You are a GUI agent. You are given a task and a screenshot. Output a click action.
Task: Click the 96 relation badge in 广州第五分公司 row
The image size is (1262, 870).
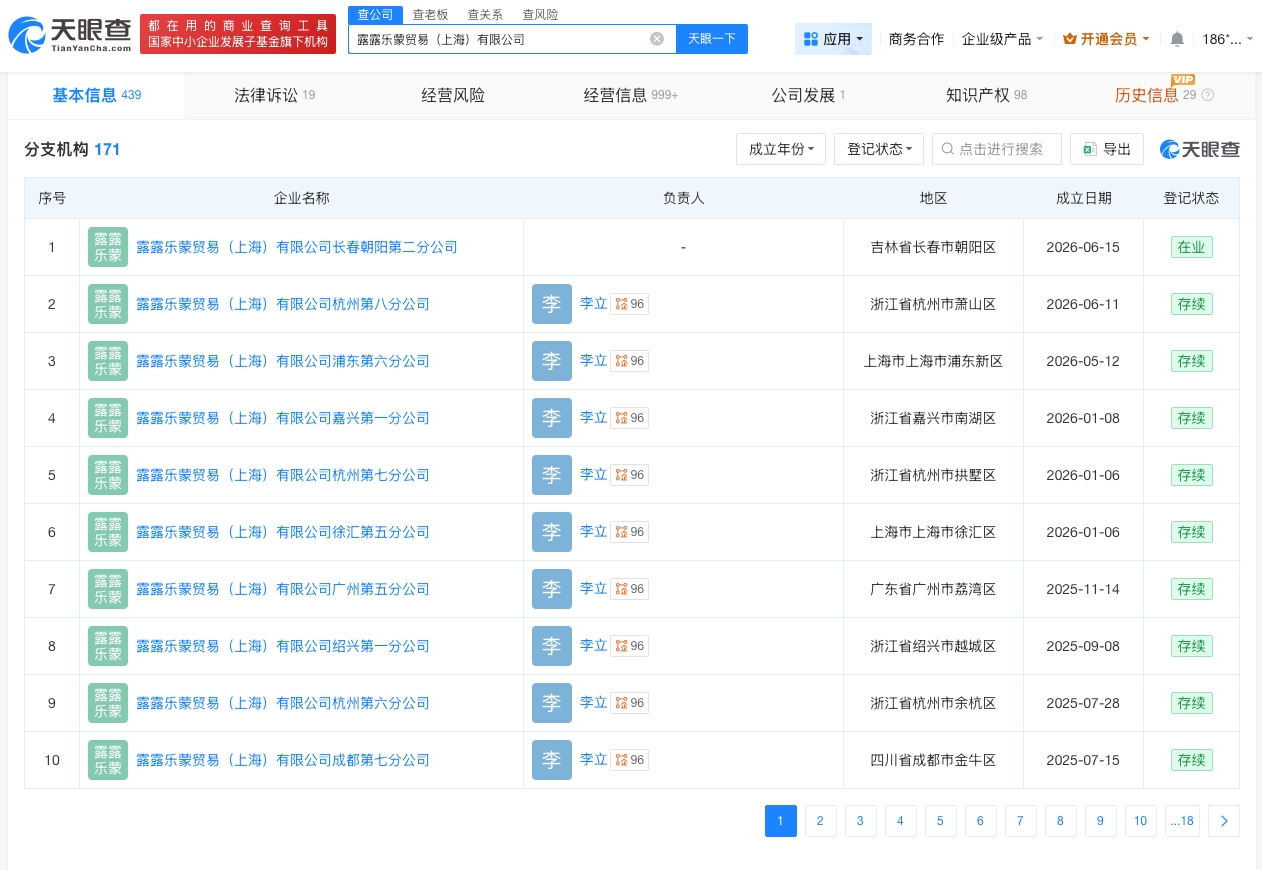click(630, 589)
